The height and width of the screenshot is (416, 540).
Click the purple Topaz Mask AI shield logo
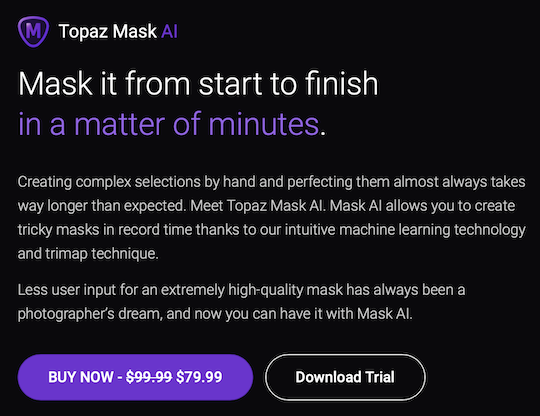33,31
